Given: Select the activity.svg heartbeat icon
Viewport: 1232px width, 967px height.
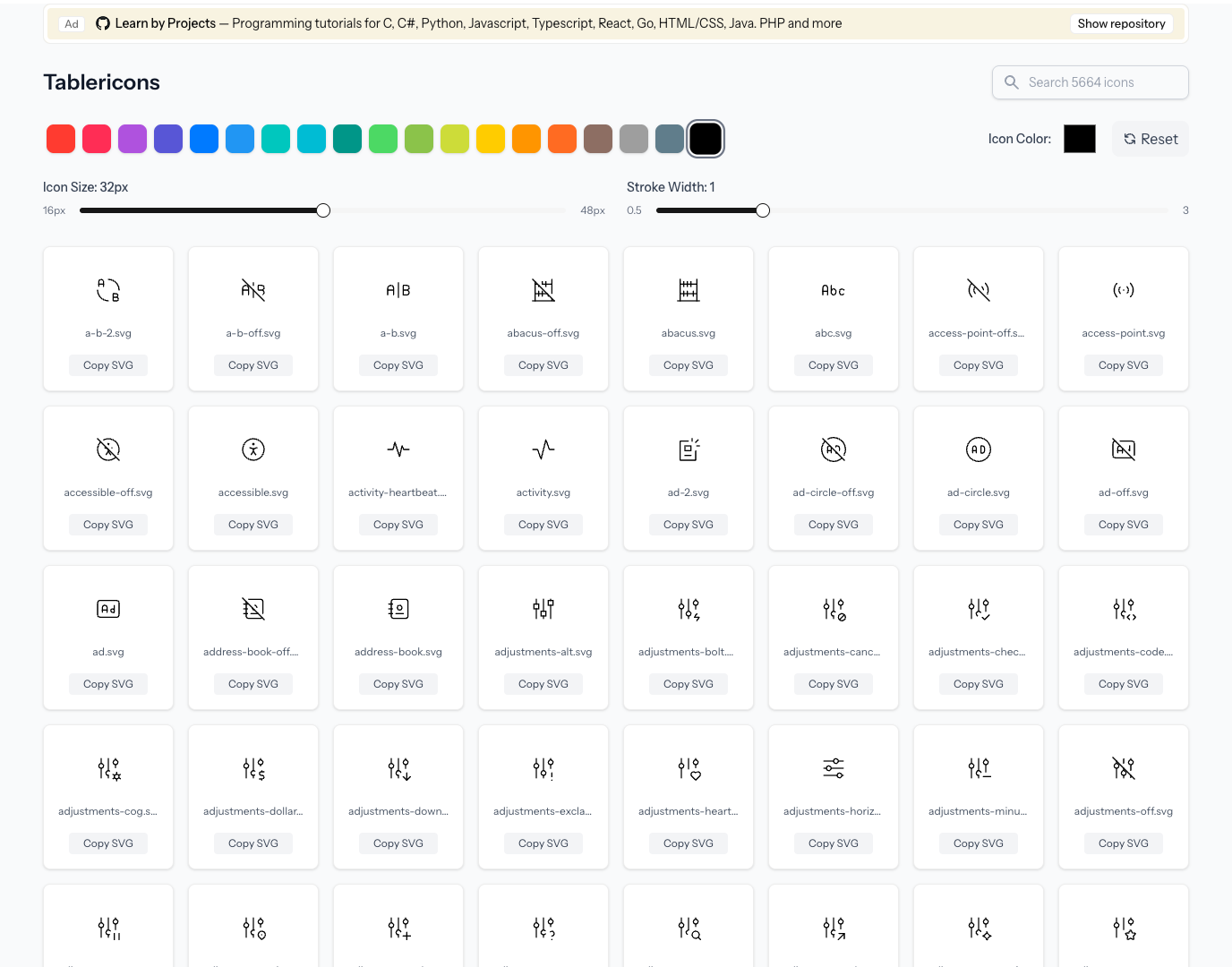Looking at the screenshot, I should 543,449.
